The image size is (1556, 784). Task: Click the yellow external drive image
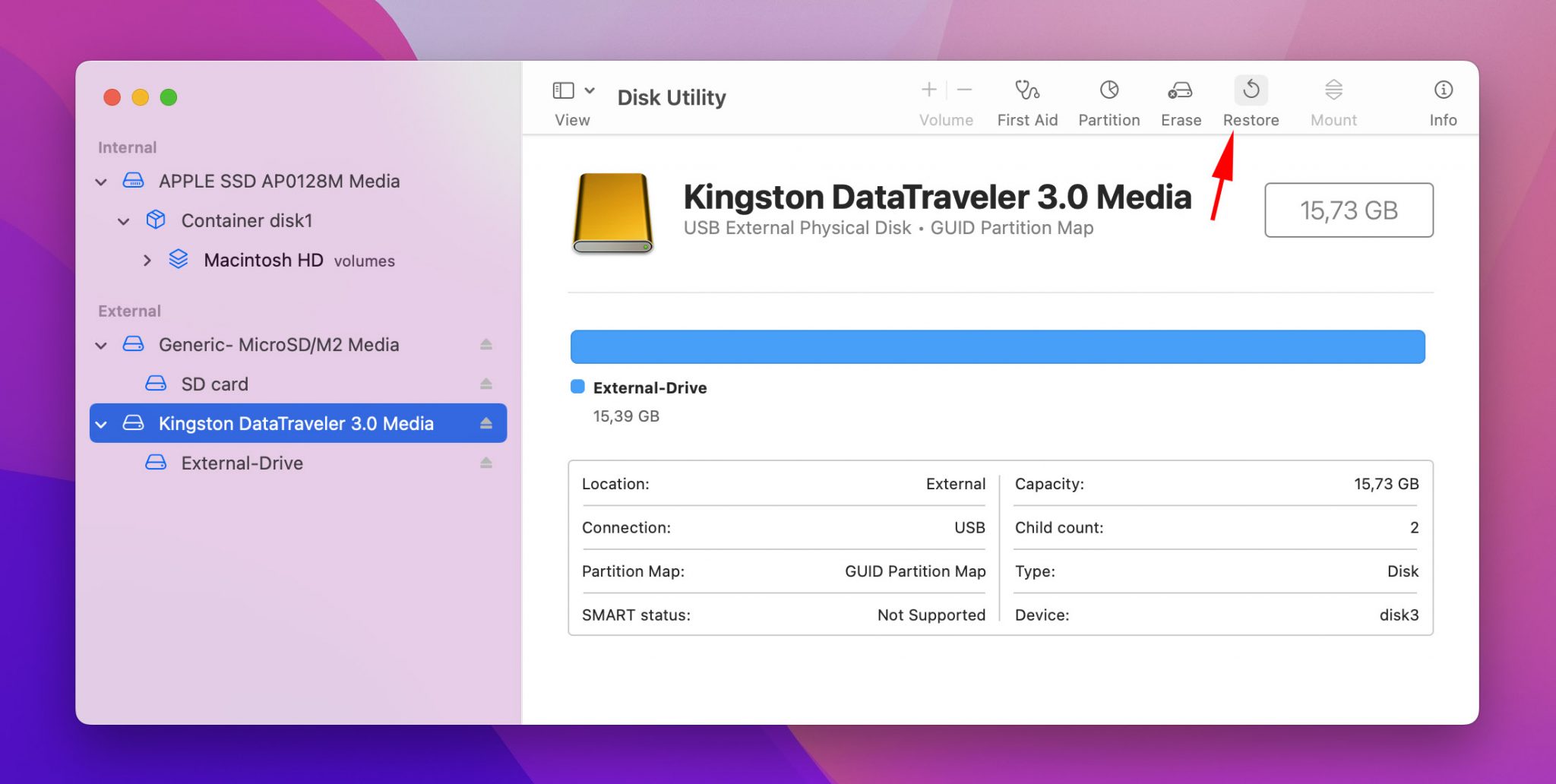coord(612,213)
